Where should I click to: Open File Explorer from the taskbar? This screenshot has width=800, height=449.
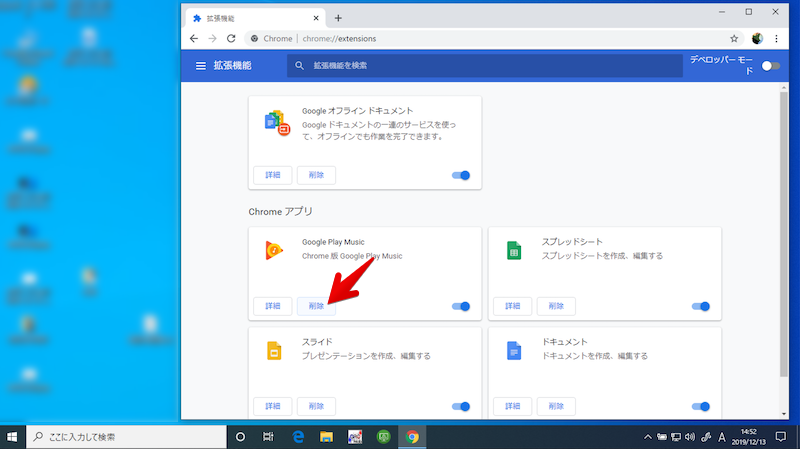tap(325, 437)
